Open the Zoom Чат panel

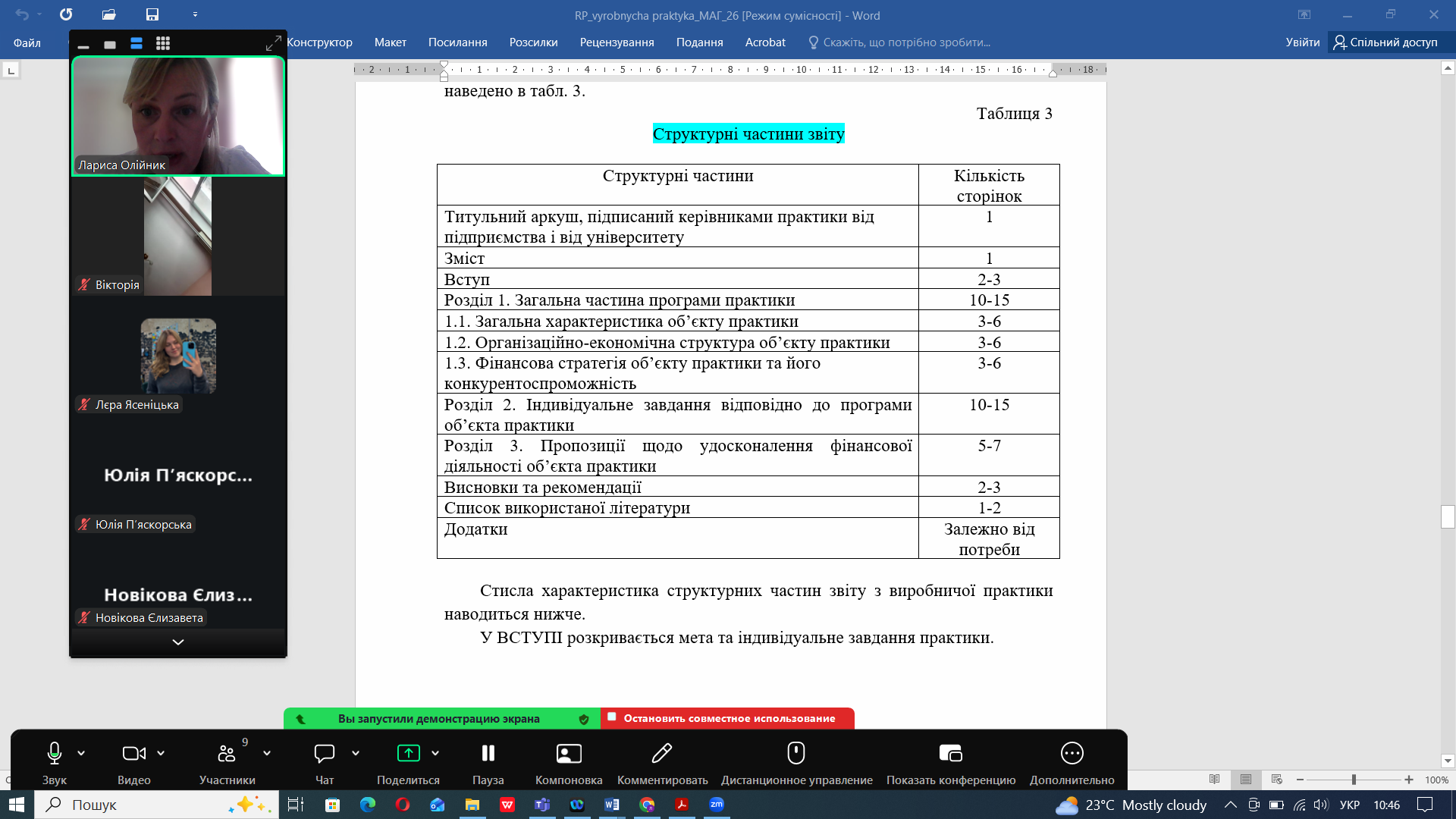point(325,763)
